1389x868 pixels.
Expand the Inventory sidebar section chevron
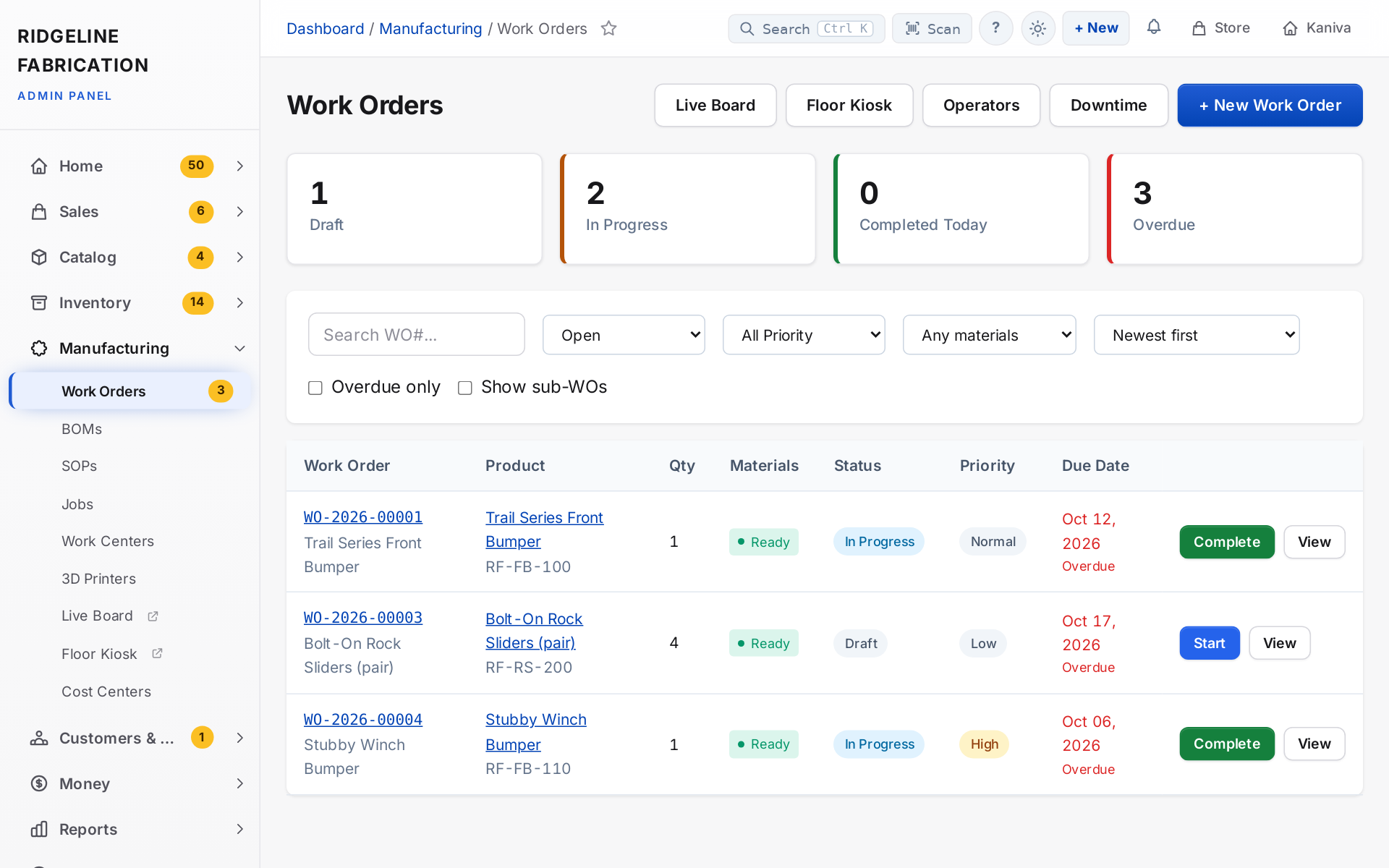click(x=239, y=302)
